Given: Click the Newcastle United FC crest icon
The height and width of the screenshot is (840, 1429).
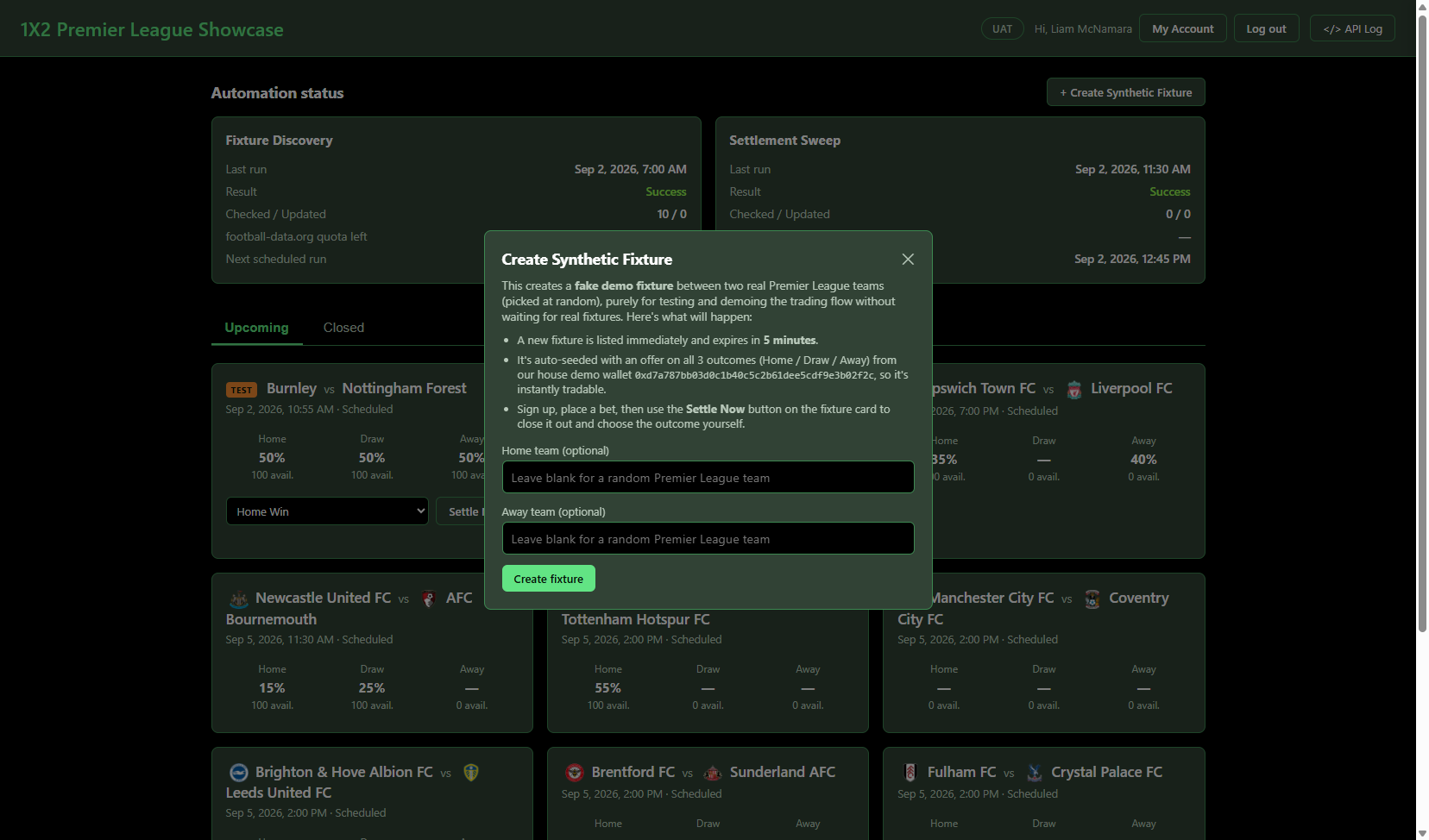Looking at the screenshot, I should pos(238,599).
